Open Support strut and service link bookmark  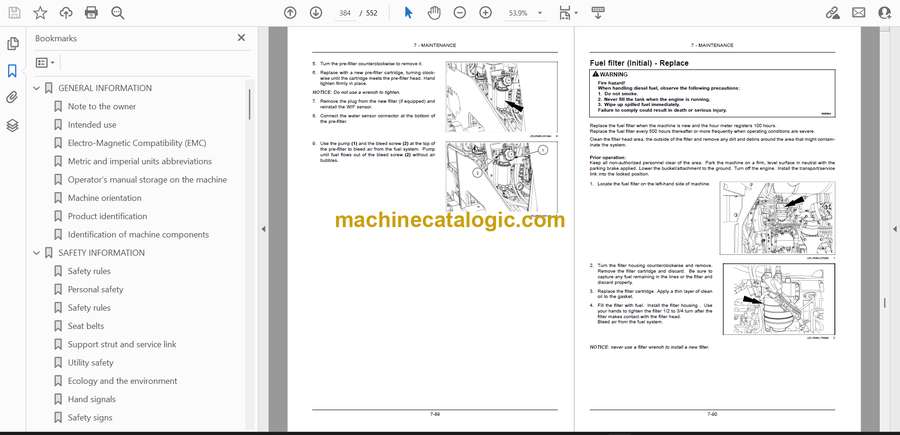click(x=122, y=344)
